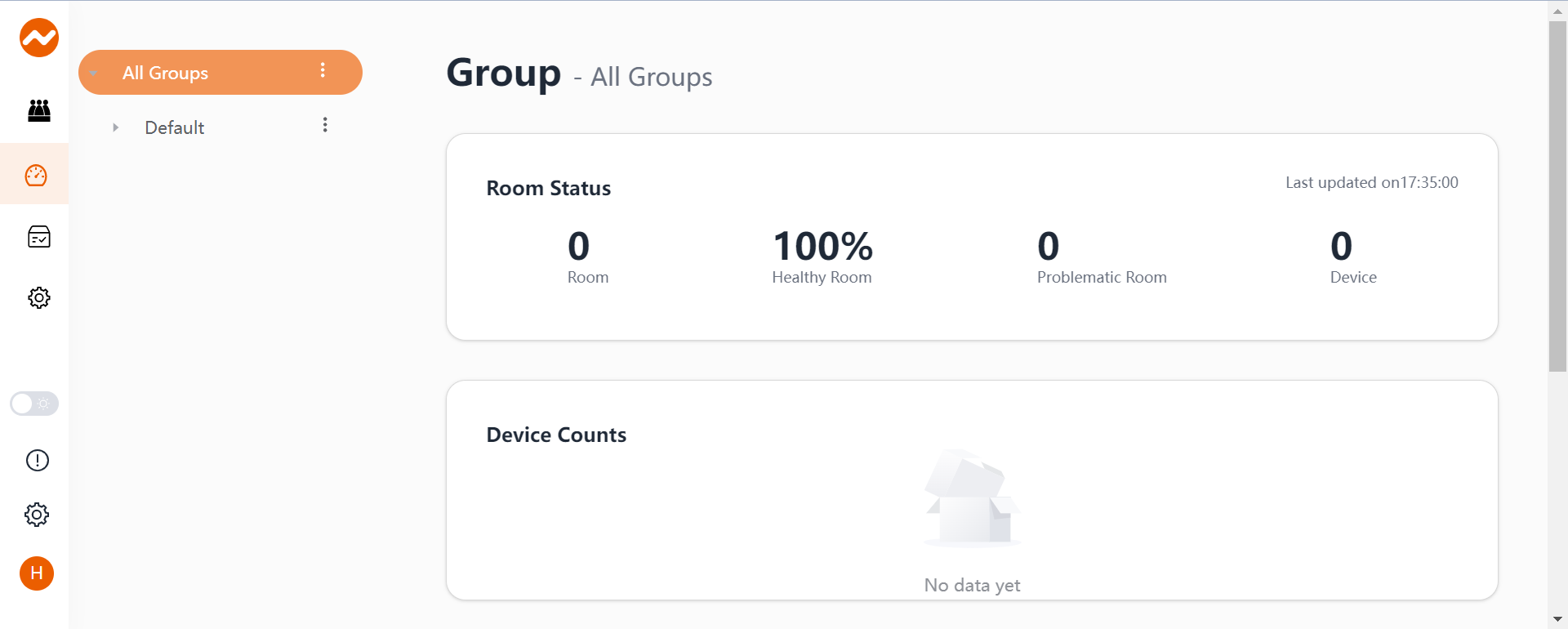The width and height of the screenshot is (1568, 629).
Task: Click the No data yet message
Action: point(972,585)
